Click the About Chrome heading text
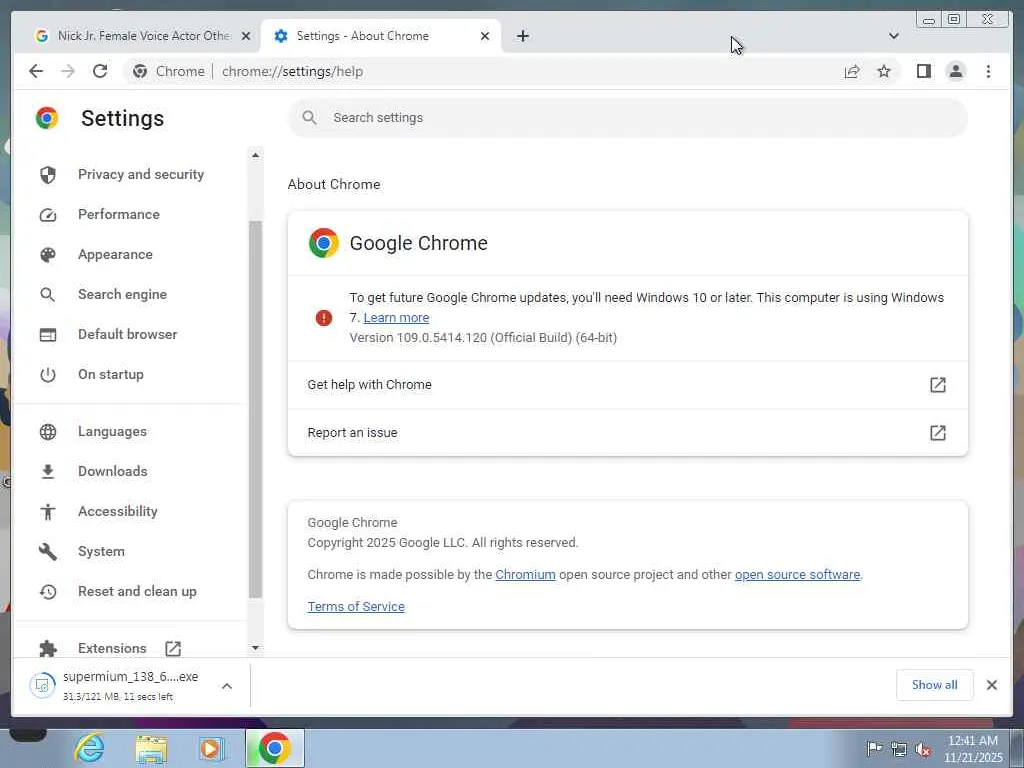The height and width of the screenshot is (768, 1024). pos(334,184)
